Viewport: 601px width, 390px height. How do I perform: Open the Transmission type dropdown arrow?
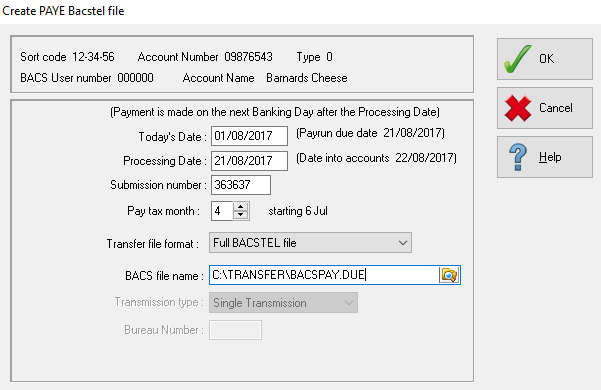click(x=348, y=303)
